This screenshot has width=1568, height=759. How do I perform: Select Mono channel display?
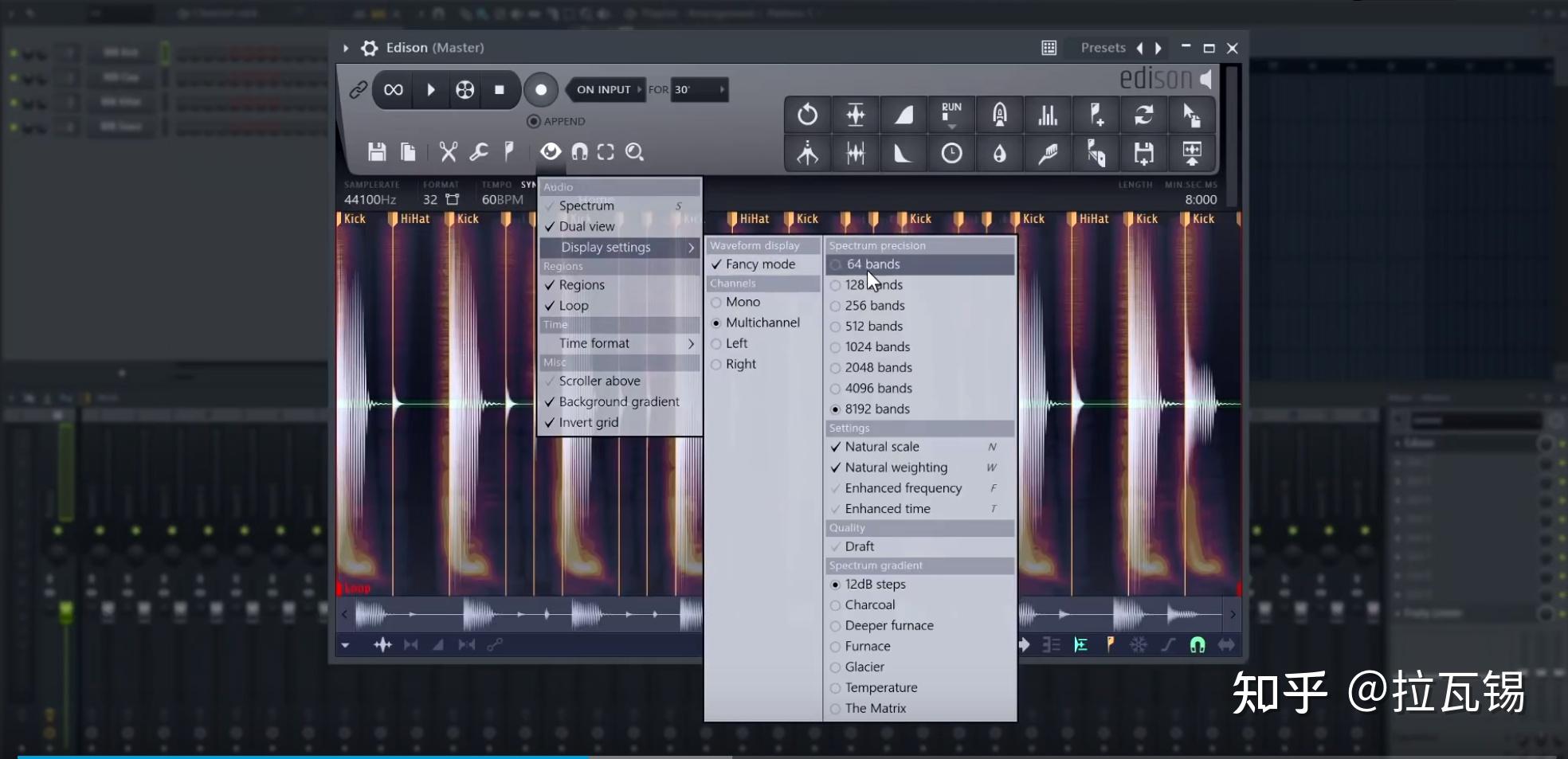pyautogui.click(x=763, y=303)
